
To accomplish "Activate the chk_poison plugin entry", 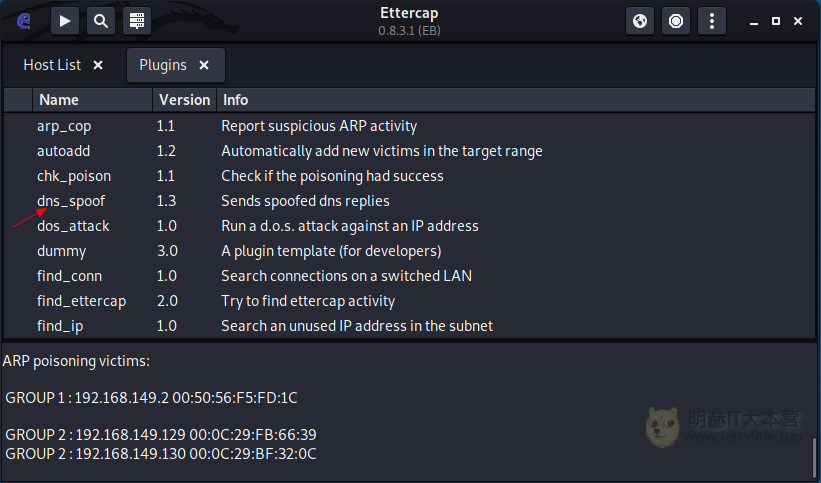I will pos(409,176).
